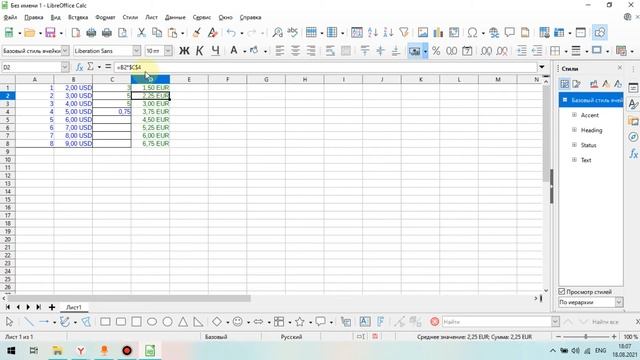Toggle Bold formatting (Ж)
Image resolution: width=640 pixels, height=360 pixels.
pos(184,51)
